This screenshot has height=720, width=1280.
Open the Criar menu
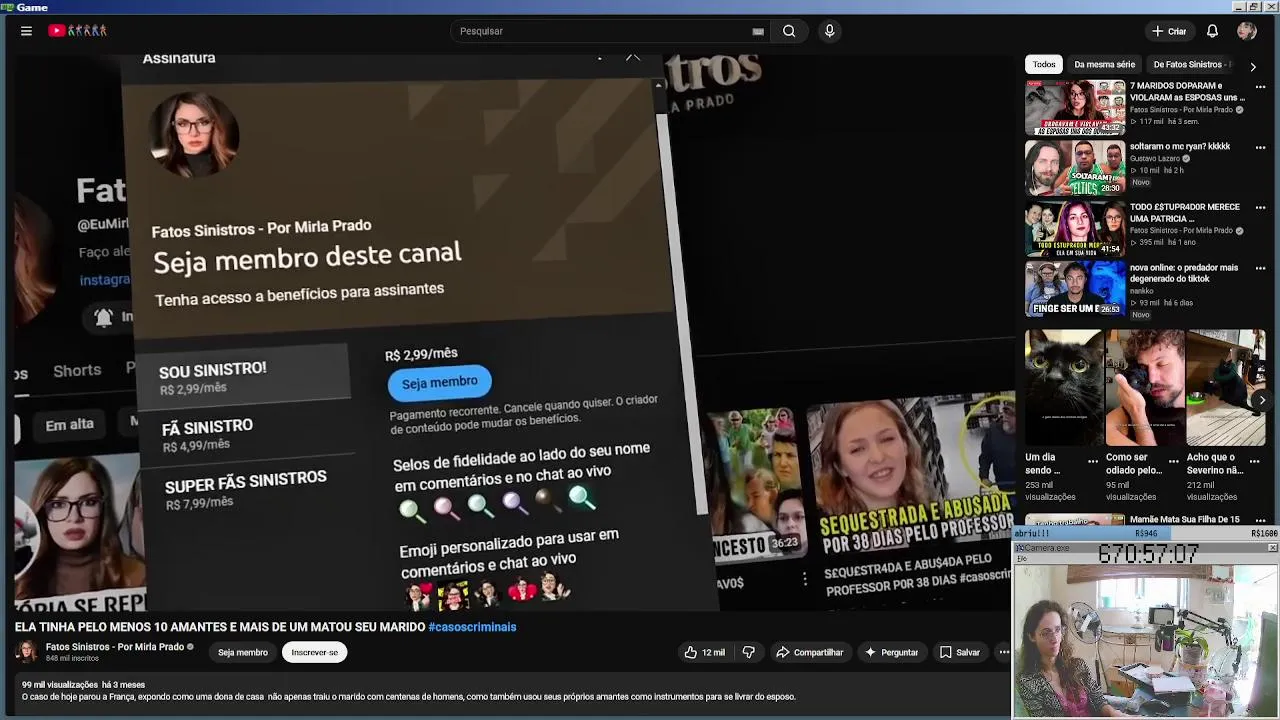(x=1168, y=31)
